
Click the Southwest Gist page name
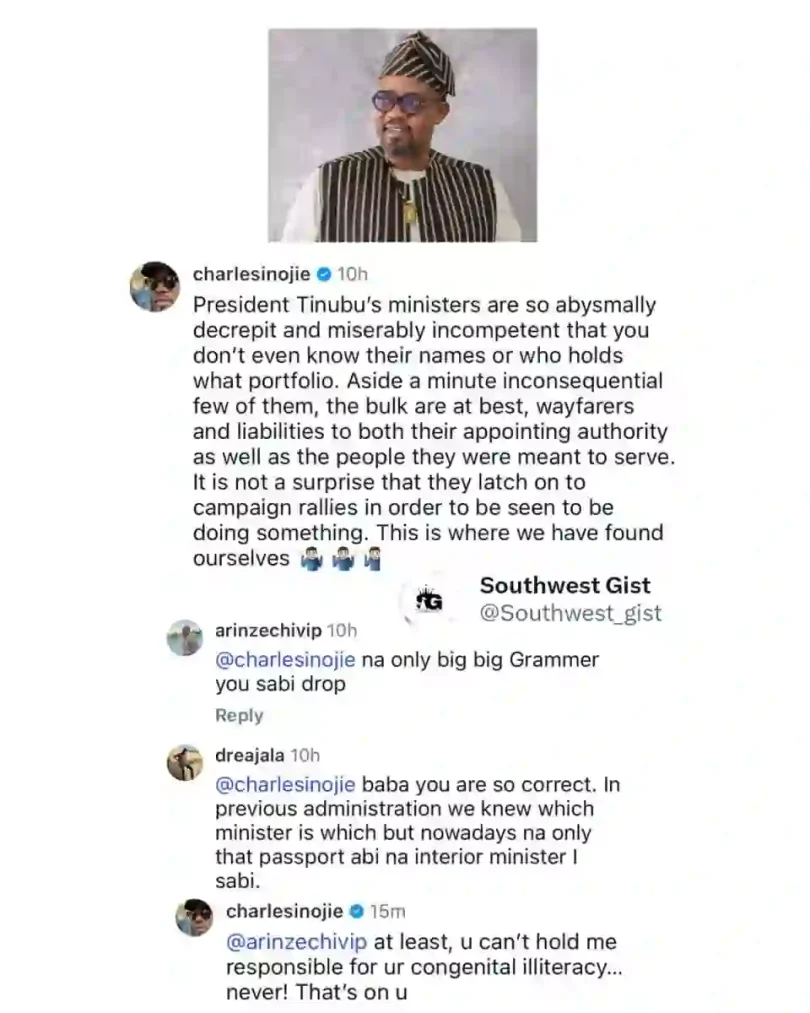[x=565, y=585]
